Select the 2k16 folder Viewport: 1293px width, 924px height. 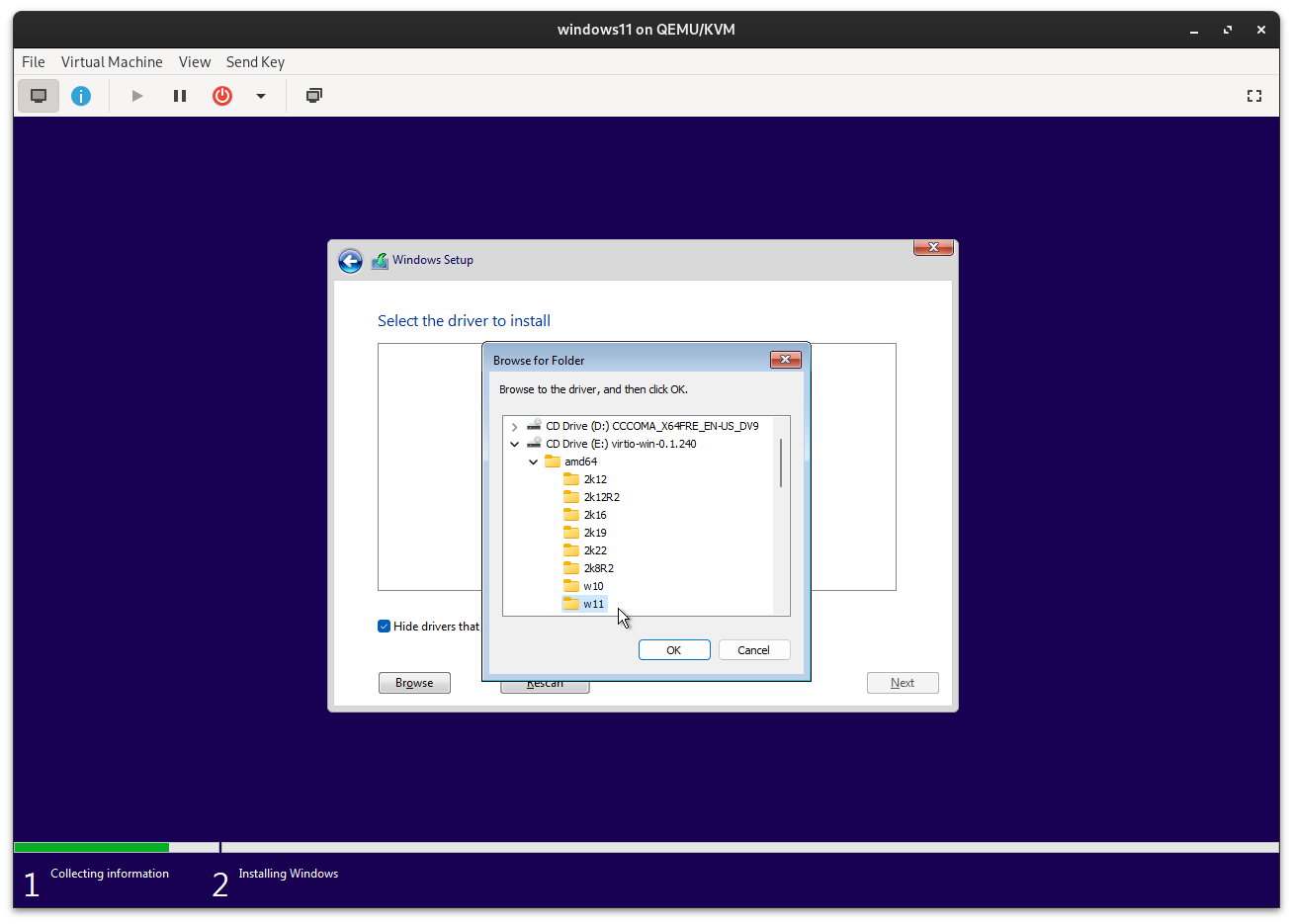coord(595,515)
